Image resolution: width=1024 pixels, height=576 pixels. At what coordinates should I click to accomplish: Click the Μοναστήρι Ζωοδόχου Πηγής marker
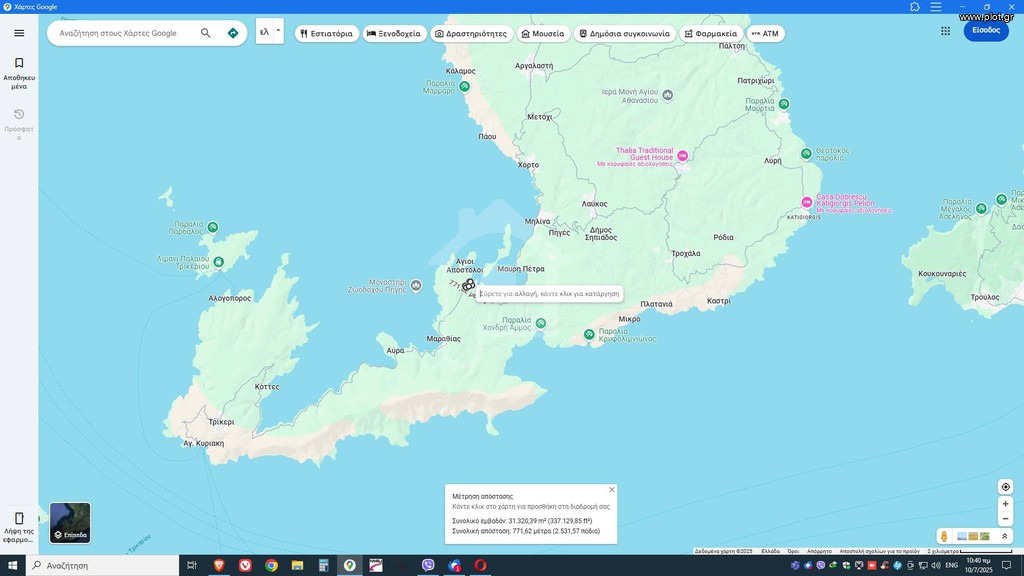coord(416,285)
